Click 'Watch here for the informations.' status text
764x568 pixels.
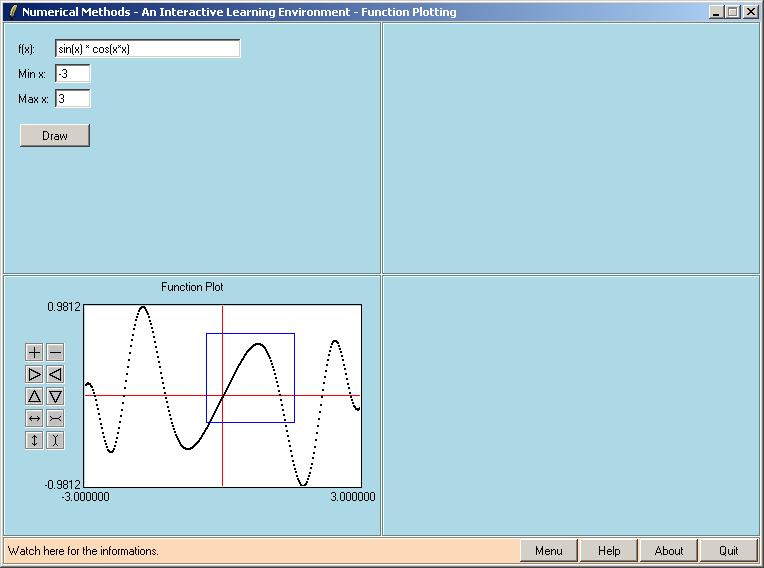click(x=83, y=551)
